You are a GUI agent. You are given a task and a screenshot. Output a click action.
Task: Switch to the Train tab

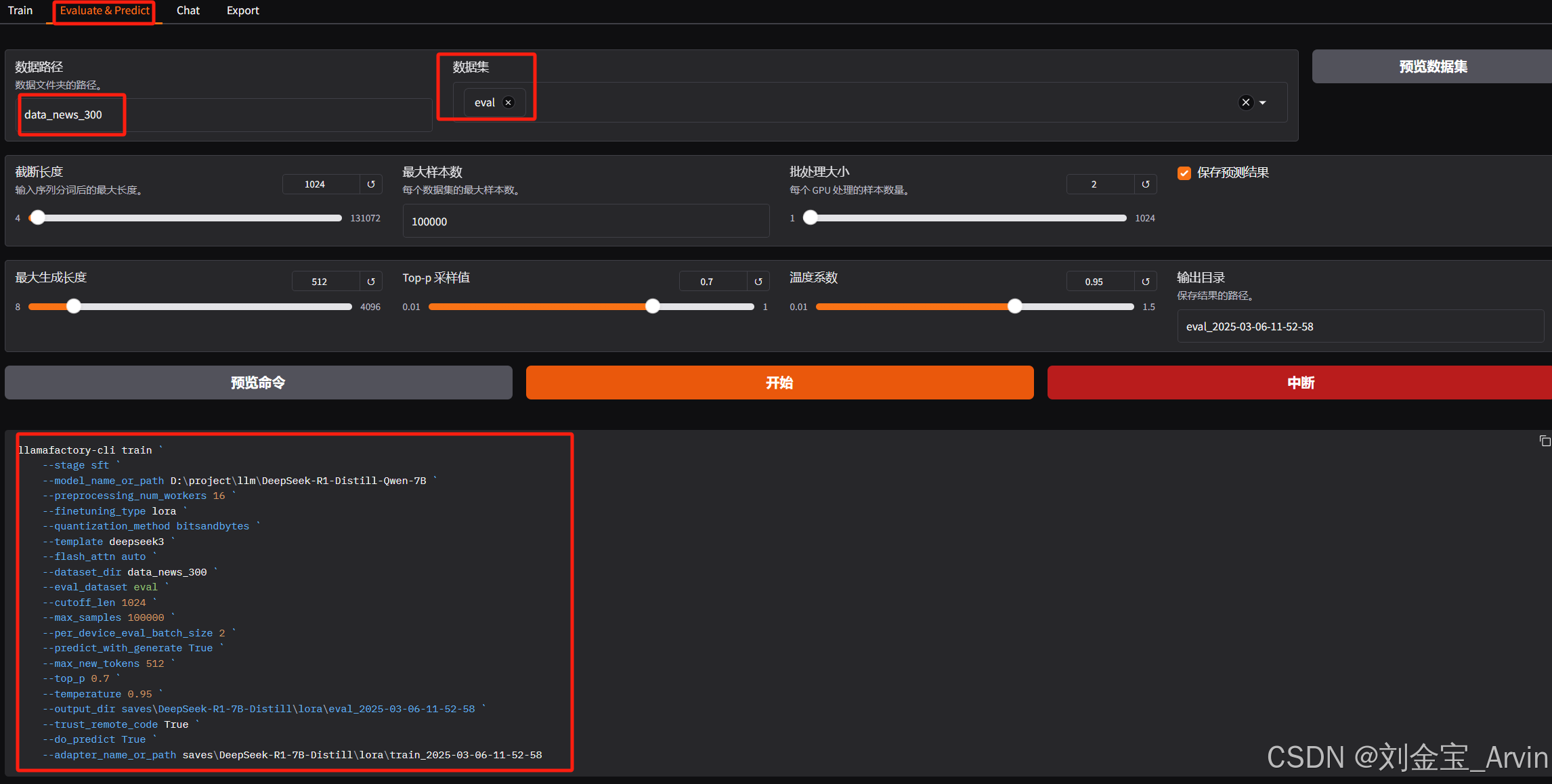(20, 11)
